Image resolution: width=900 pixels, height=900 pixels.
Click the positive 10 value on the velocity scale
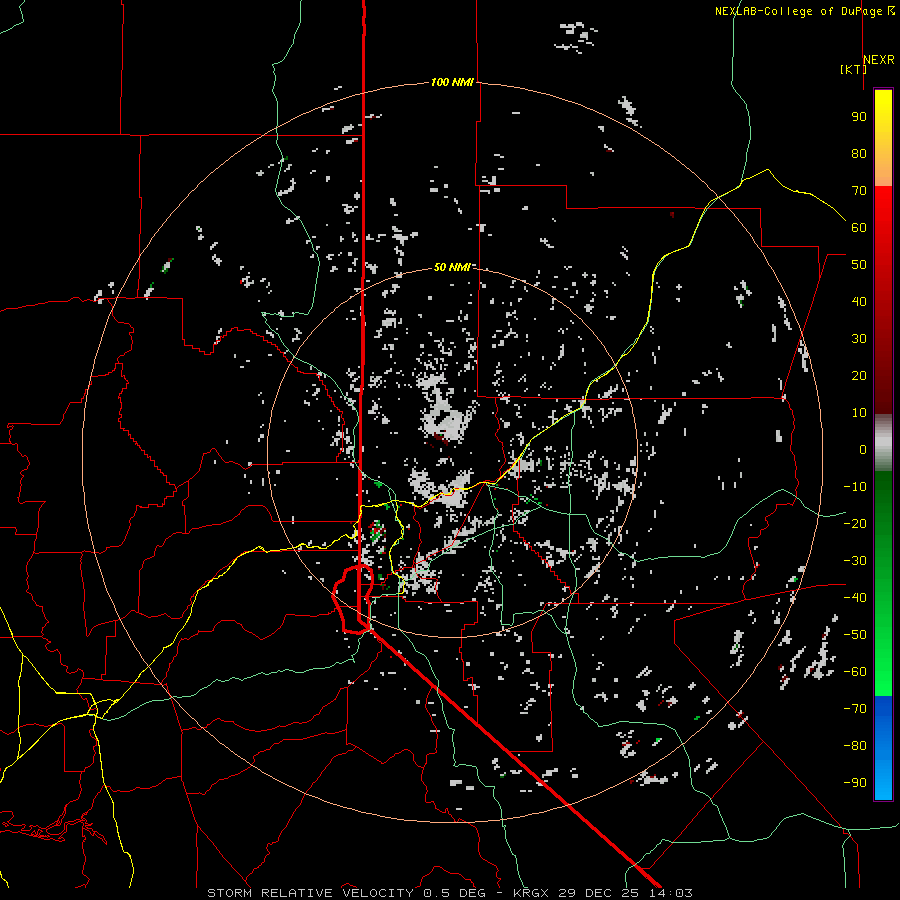[x=859, y=413]
